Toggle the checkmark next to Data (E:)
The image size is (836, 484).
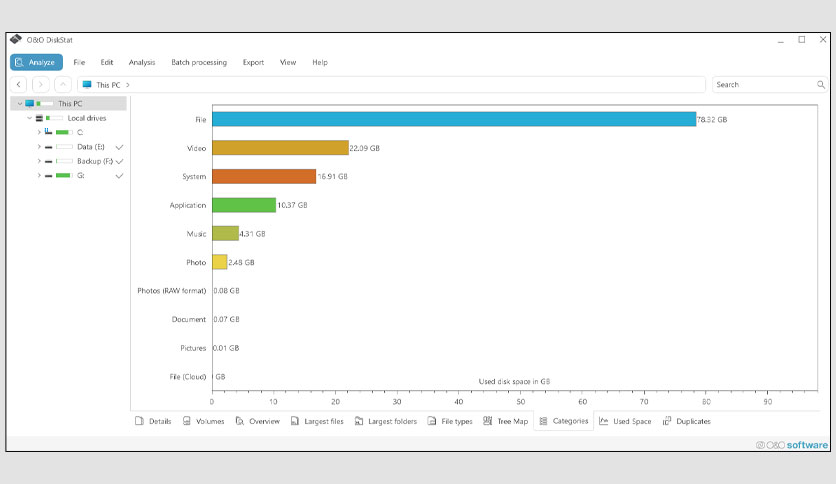tap(119, 147)
